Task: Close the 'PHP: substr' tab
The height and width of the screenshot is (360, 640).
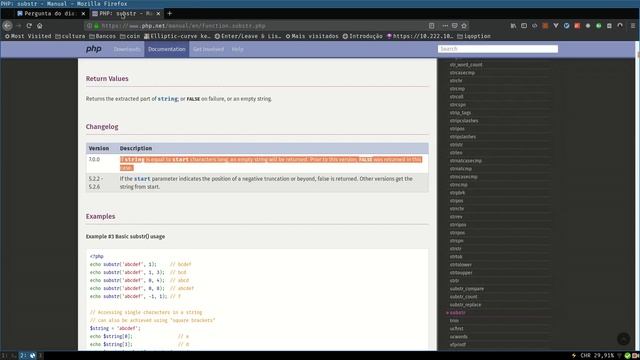Action: (x=158, y=13)
